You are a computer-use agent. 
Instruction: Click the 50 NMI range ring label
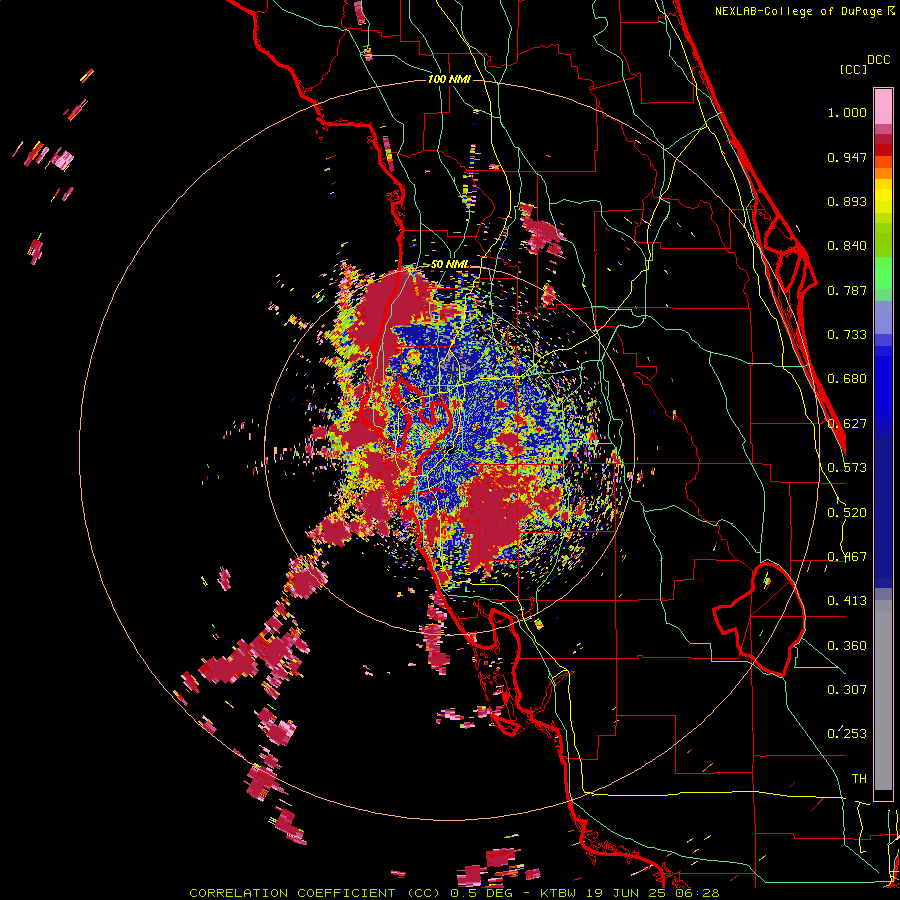[450, 265]
